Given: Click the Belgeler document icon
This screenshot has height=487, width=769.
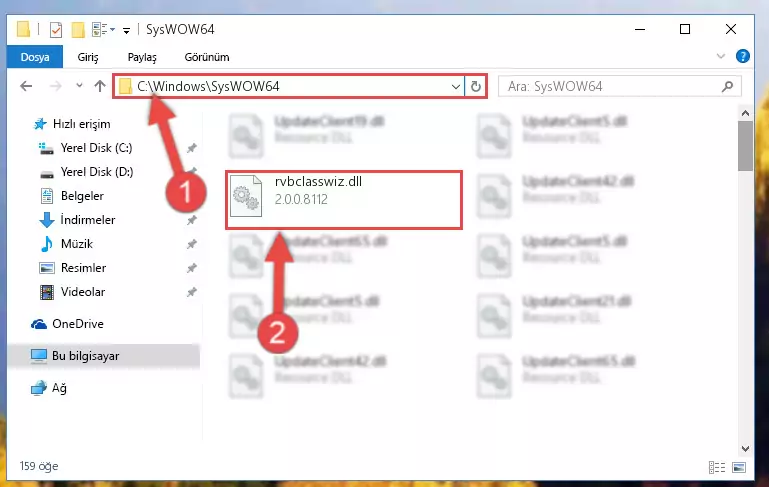Looking at the screenshot, I should coord(47,196).
